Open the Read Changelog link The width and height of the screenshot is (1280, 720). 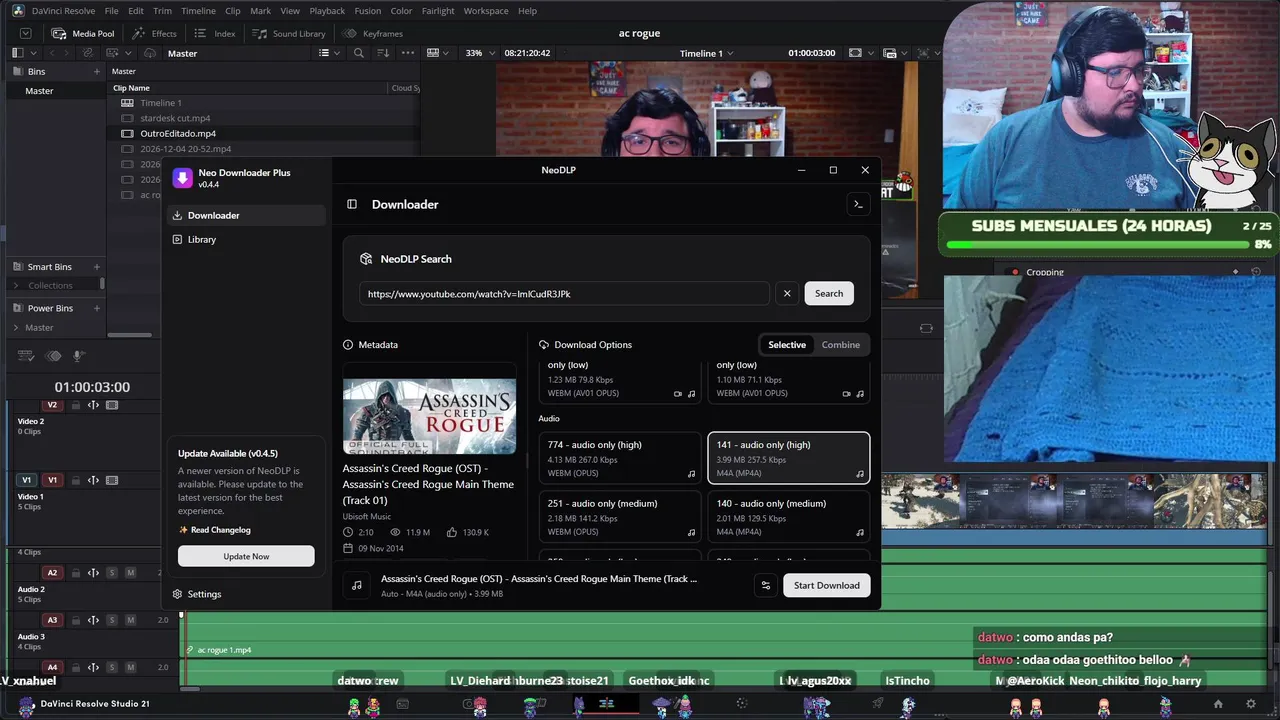point(214,530)
